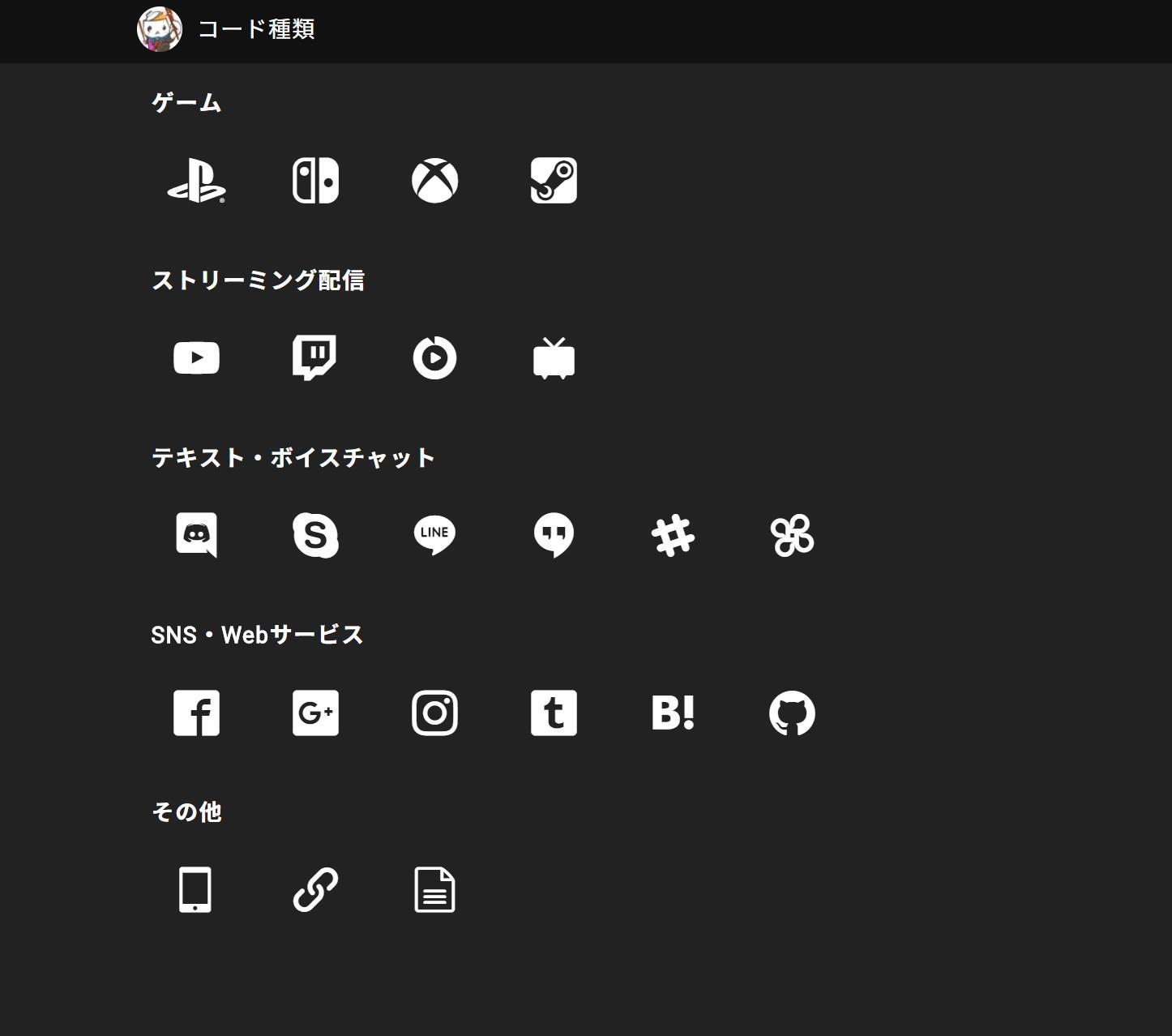
Task: Select the flower-shaped chat icon
Action: (792, 535)
